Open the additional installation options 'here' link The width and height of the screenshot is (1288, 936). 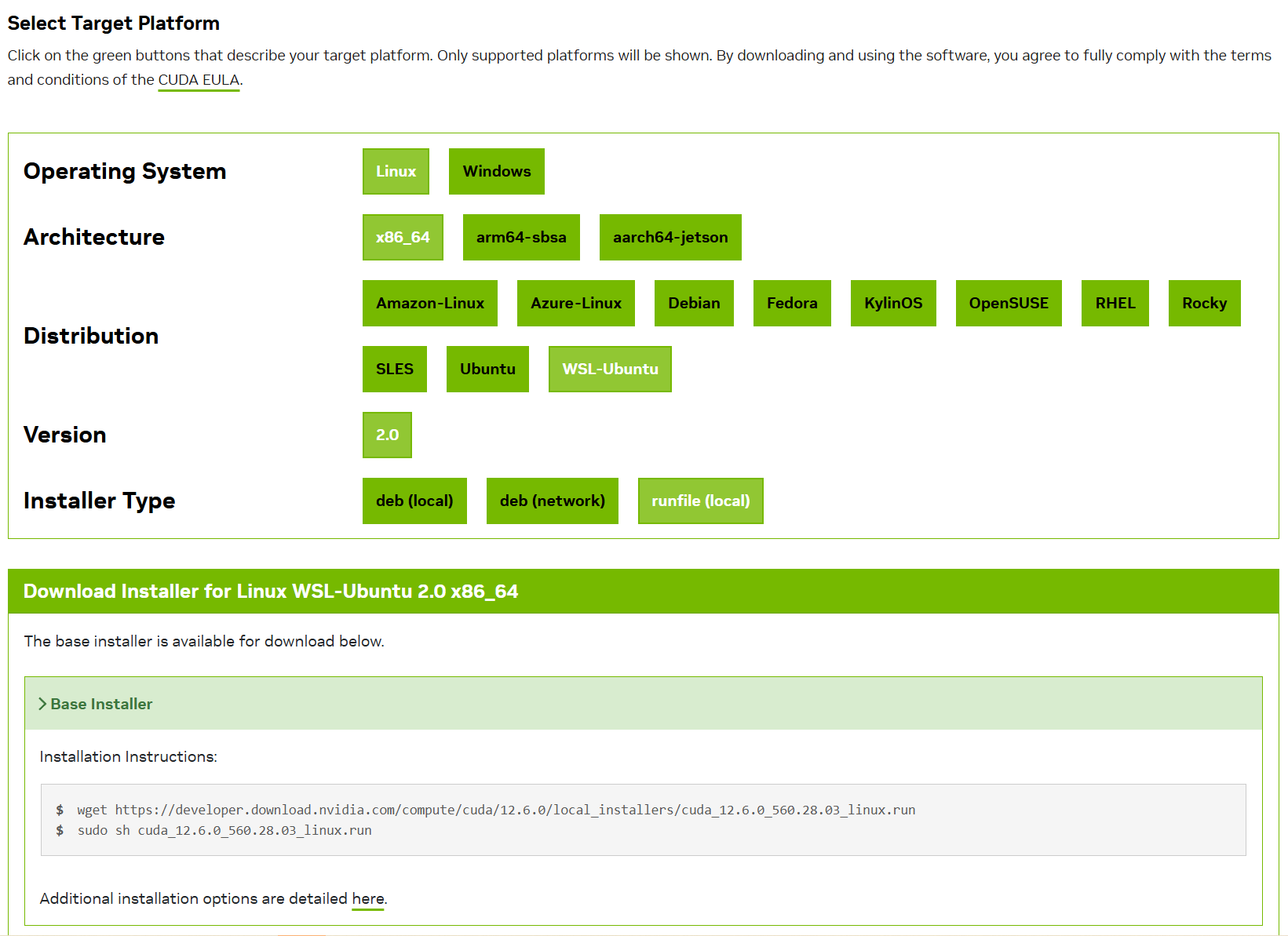pos(368,898)
